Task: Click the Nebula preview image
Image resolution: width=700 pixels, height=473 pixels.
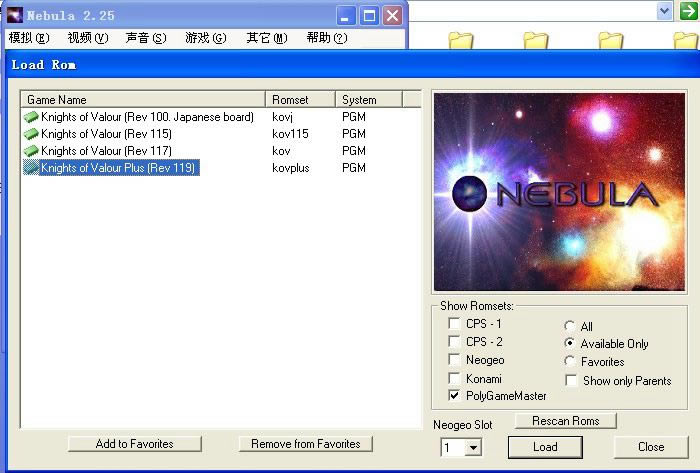Action: (x=559, y=192)
